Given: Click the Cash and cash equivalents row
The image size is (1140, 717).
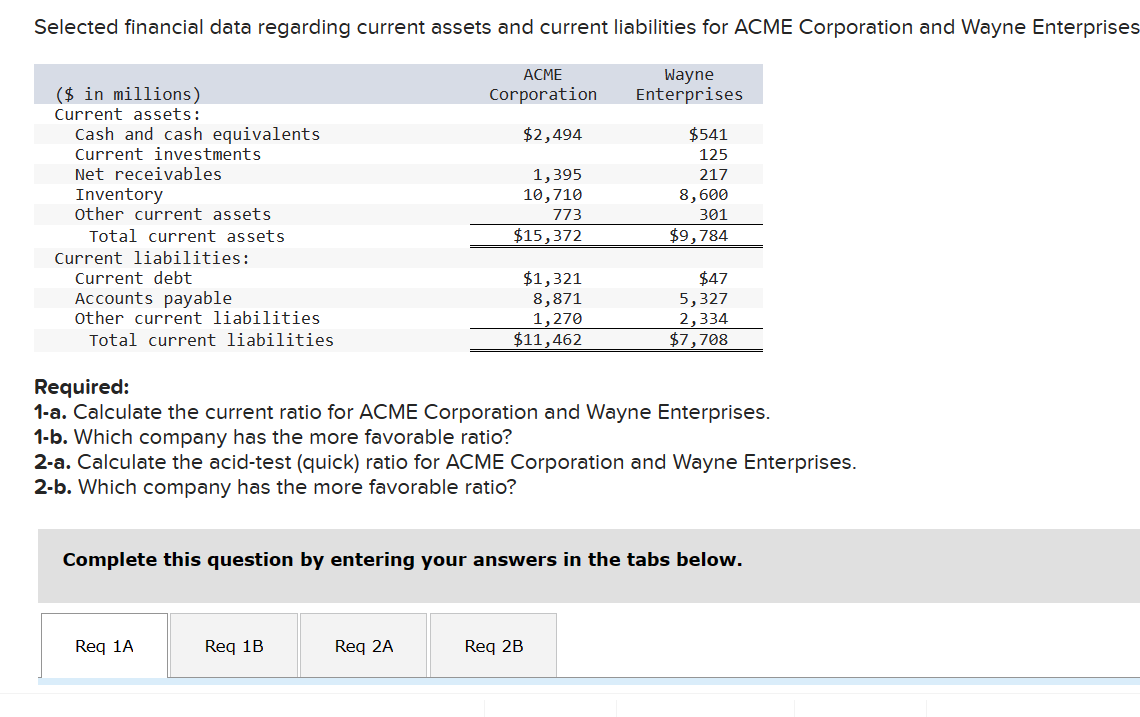Looking at the screenshot, I should [196, 134].
